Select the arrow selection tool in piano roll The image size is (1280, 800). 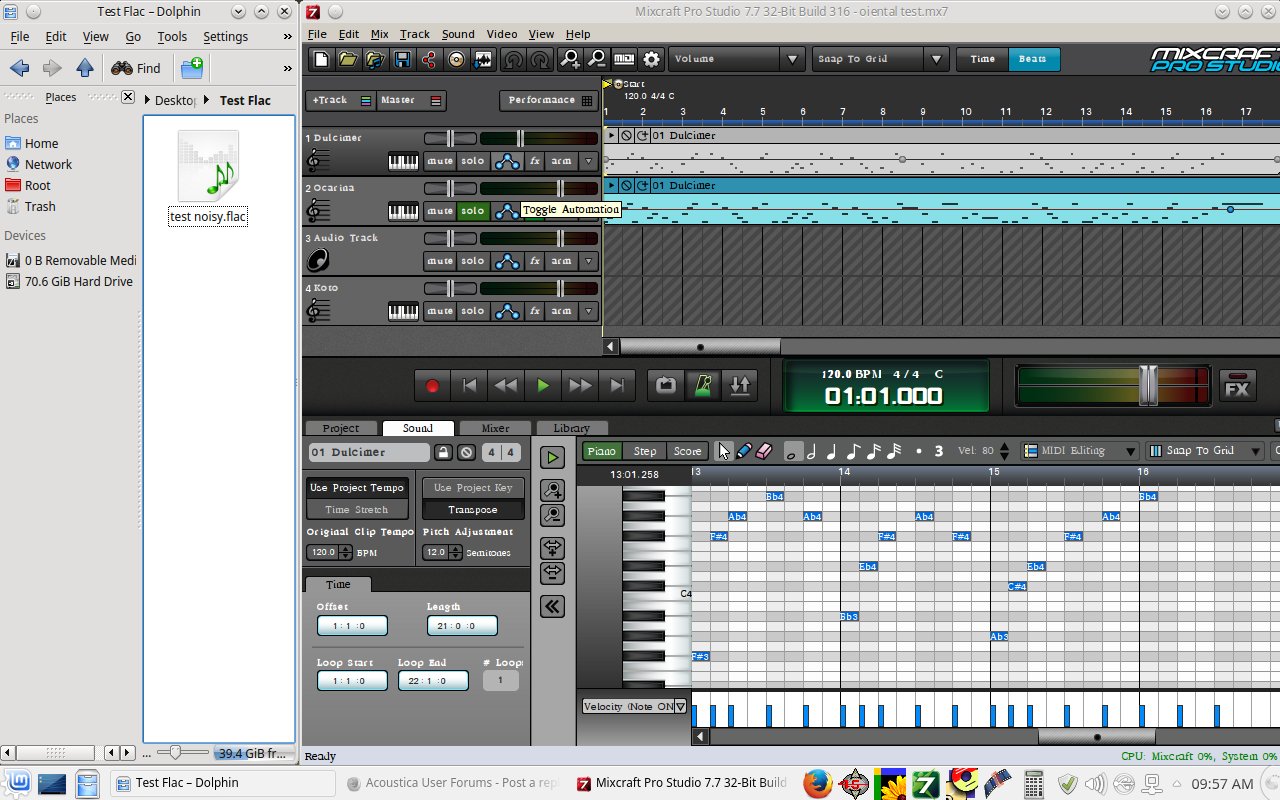(x=724, y=451)
